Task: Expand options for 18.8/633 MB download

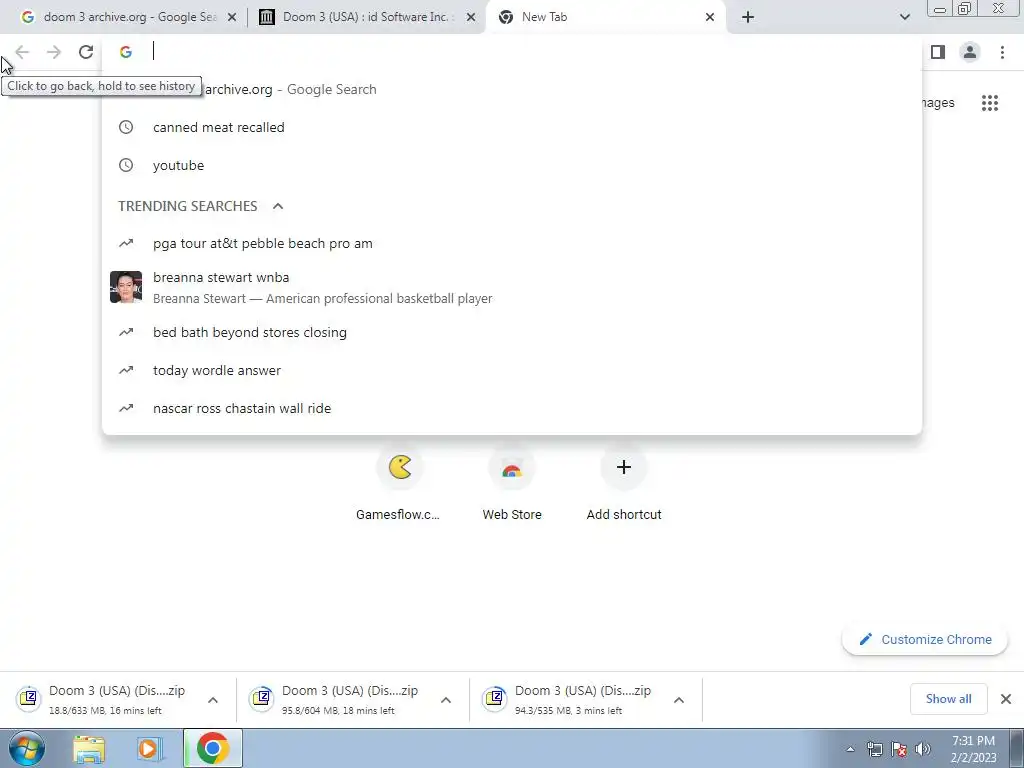Action: tap(213, 700)
